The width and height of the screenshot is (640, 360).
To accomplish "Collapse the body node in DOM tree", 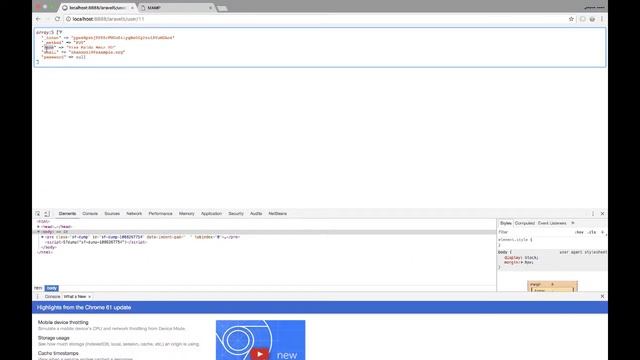I will [38, 232].
